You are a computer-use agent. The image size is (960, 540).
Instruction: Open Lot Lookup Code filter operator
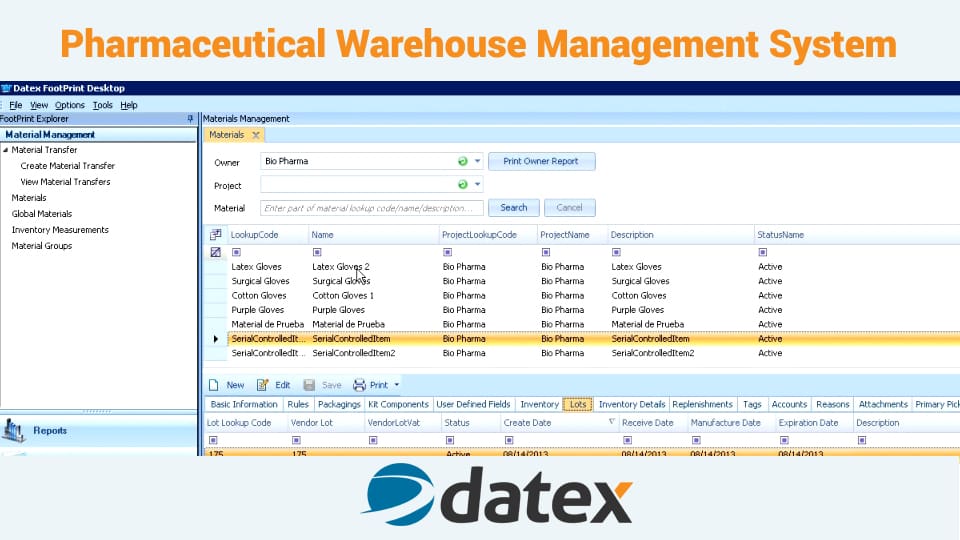[x=213, y=440]
